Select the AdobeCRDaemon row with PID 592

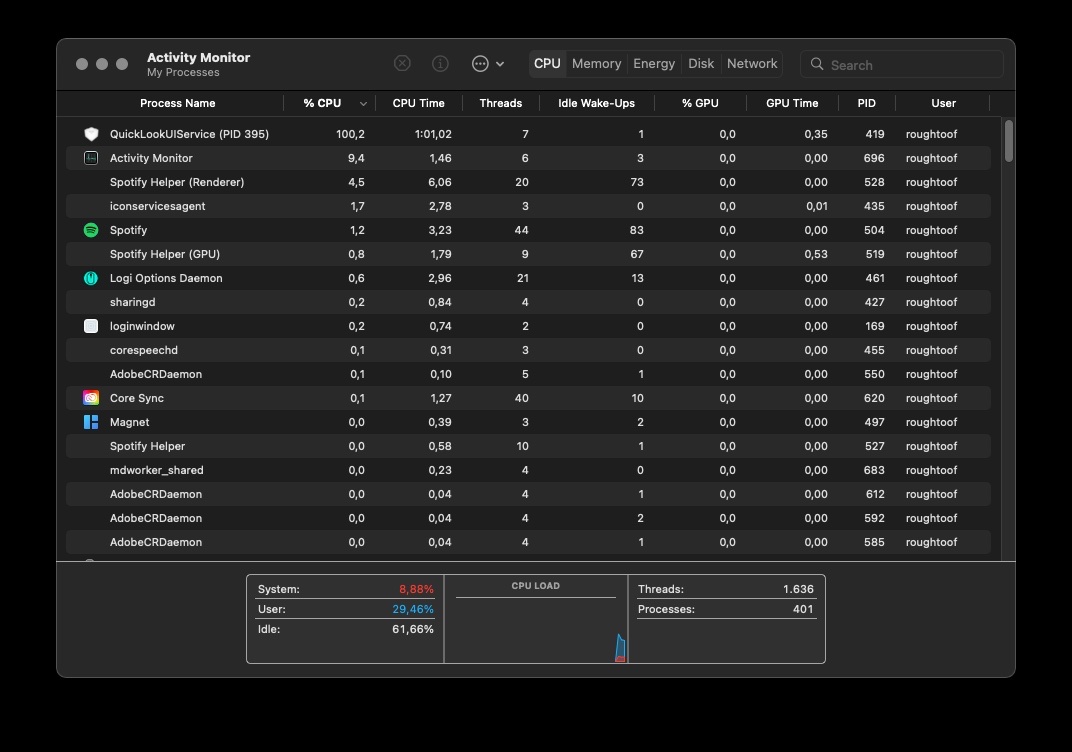[528, 518]
